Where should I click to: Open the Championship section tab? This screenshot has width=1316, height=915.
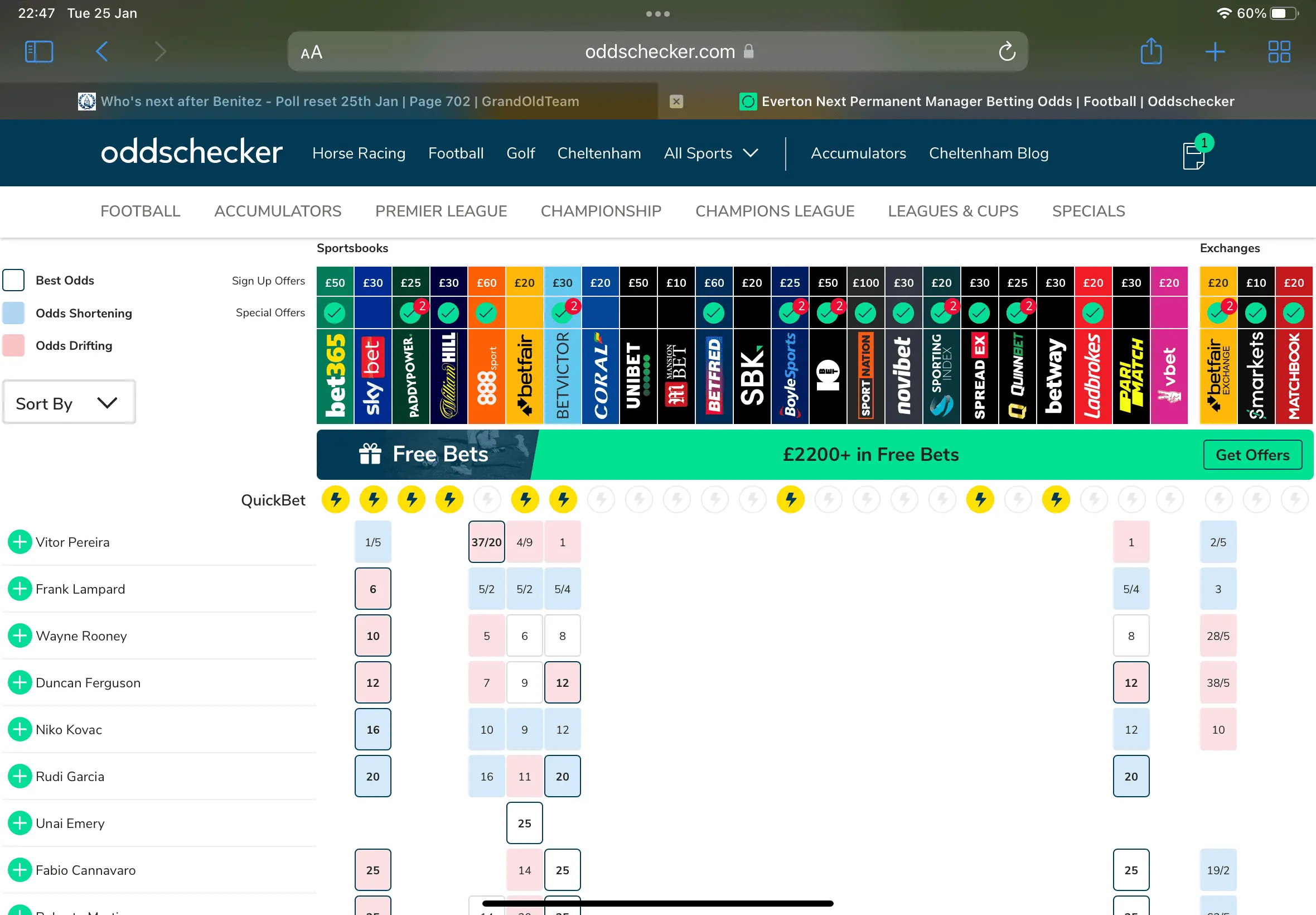pos(601,211)
